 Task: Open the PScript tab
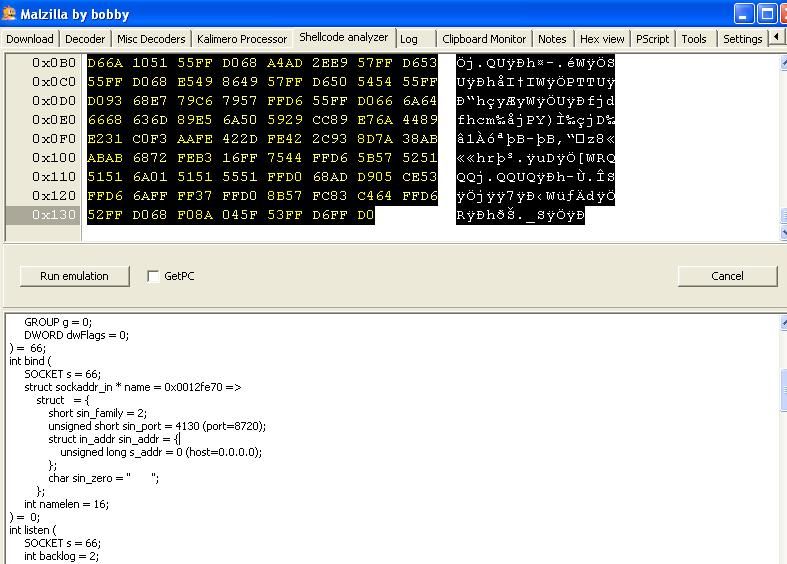(652, 39)
